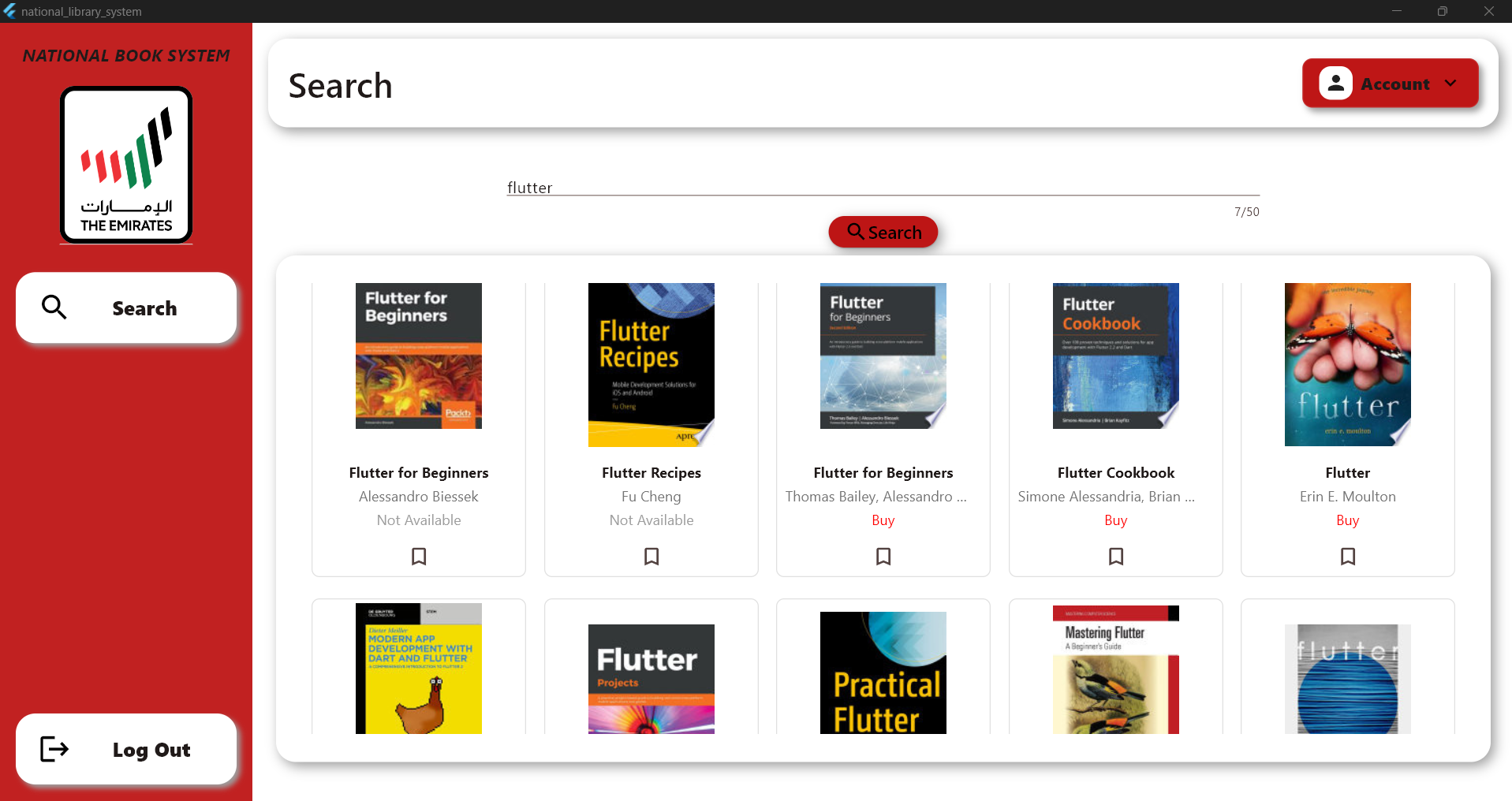Minimize the national_library_system window
Viewport: 1512px width, 801px height.
coord(1396,11)
